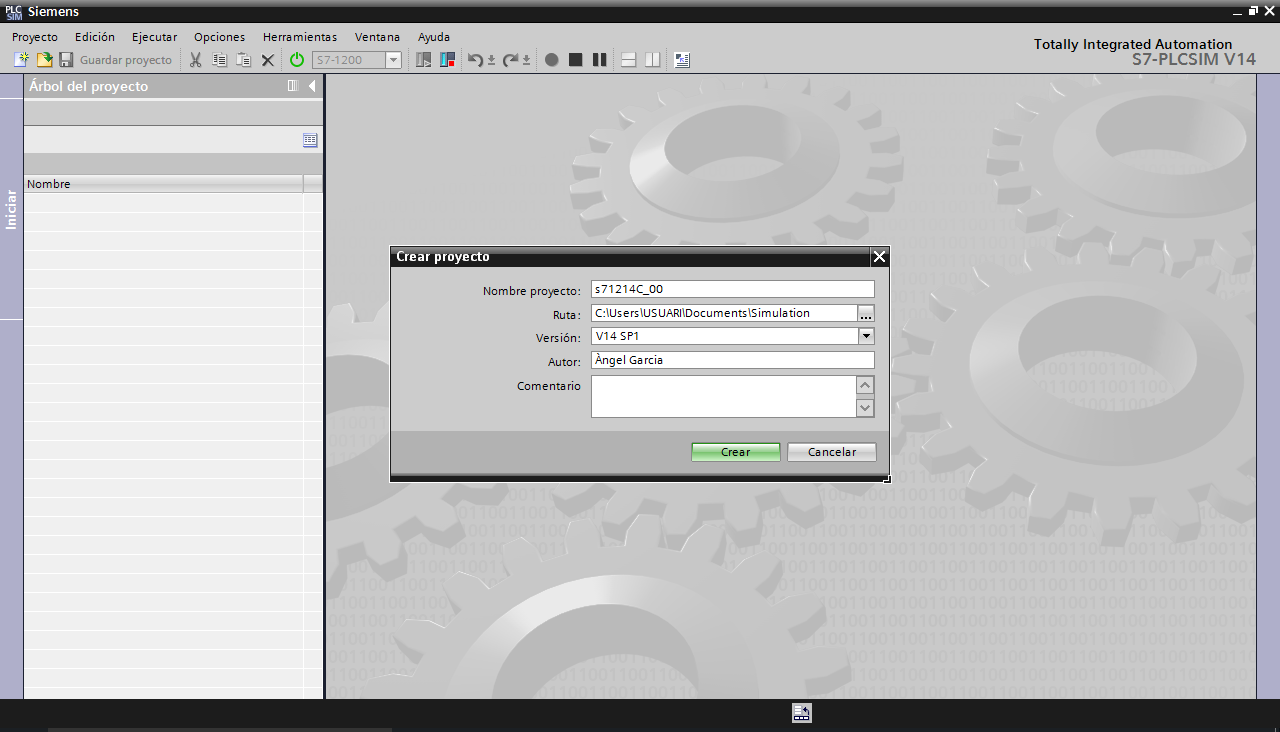This screenshot has width=1280, height=732.
Task: Open the Herramientas menu
Action: [300, 37]
